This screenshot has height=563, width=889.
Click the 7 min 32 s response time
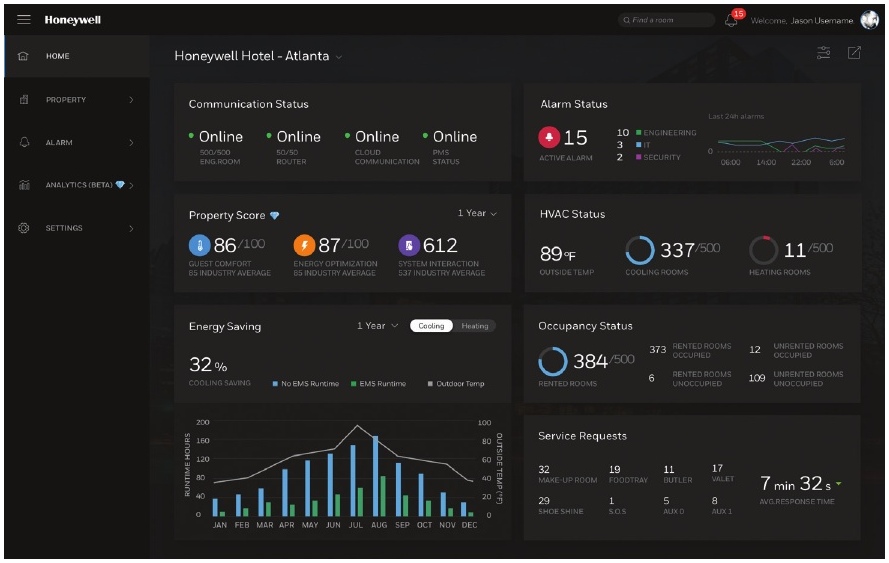(795, 484)
